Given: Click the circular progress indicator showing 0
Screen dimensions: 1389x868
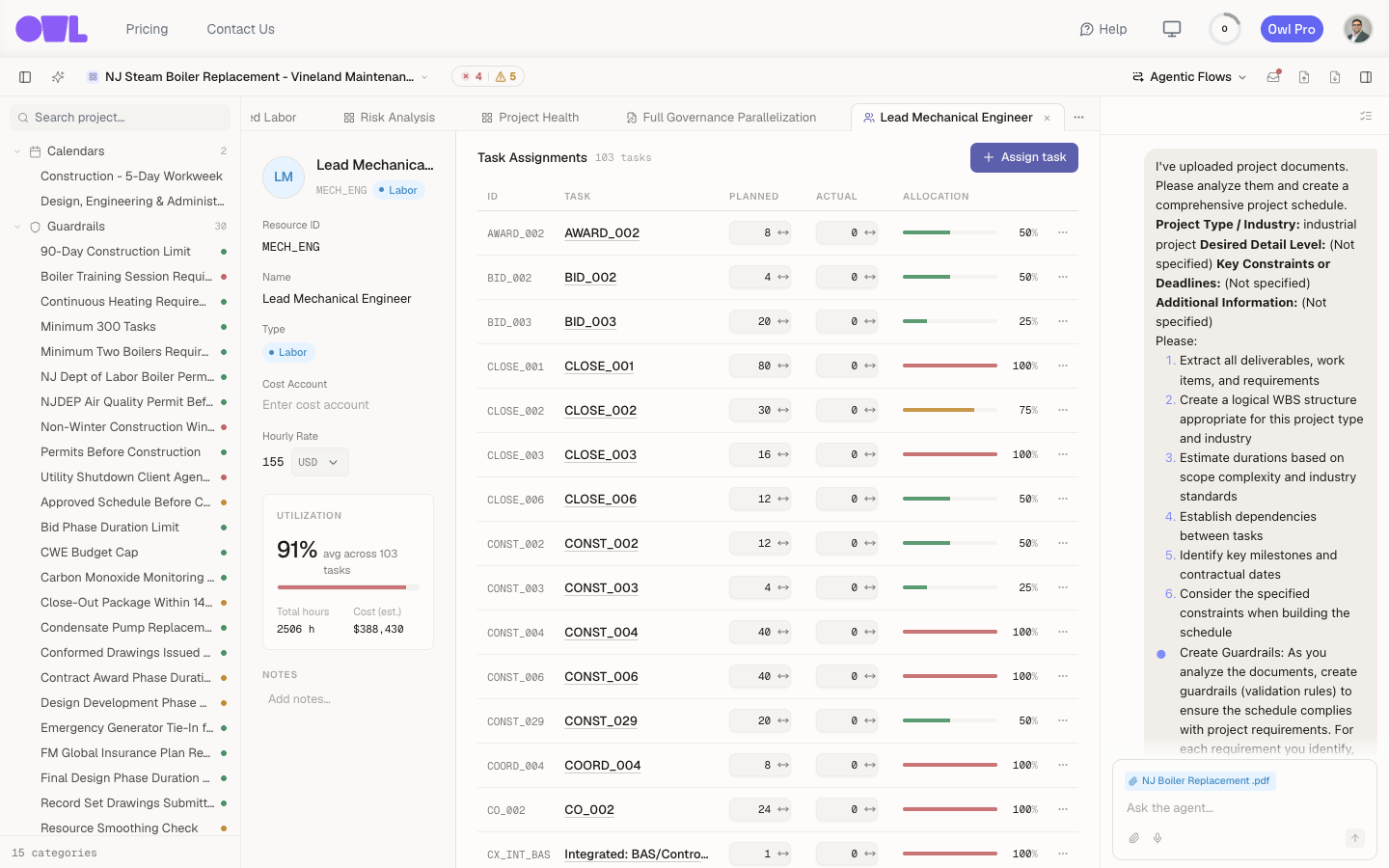Looking at the screenshot, I should click(x=1225, y=29).
